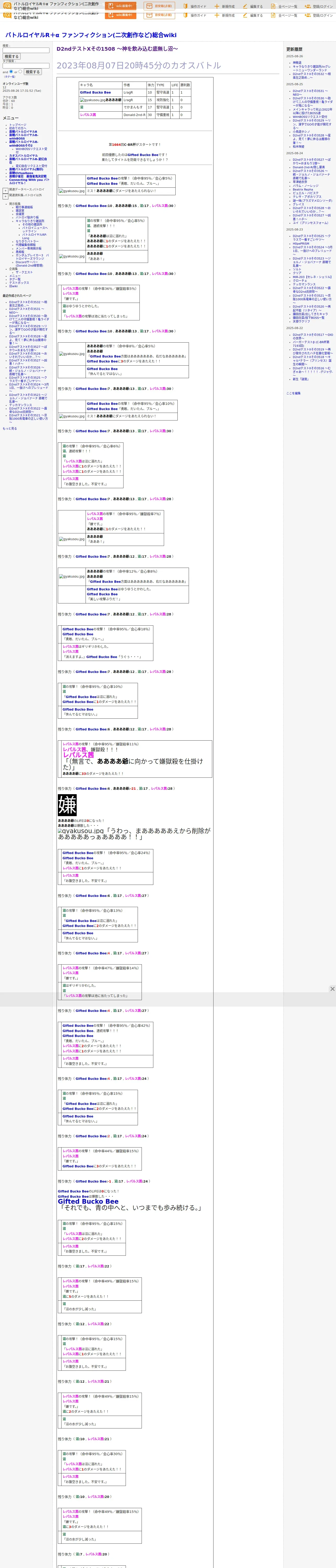Click 攻防強化 TYPE cell in table
Screen dimensions: 336x1568
(x=162, y=100)
